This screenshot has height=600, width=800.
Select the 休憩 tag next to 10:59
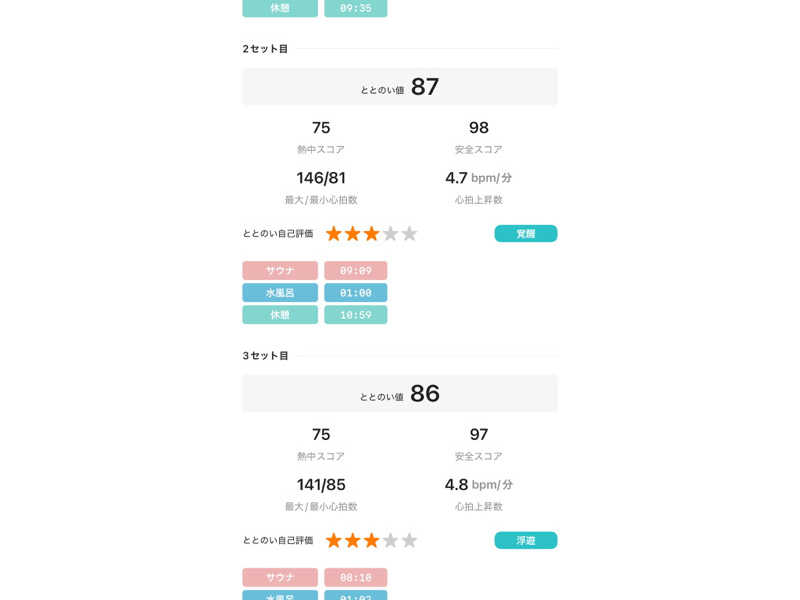280,314
